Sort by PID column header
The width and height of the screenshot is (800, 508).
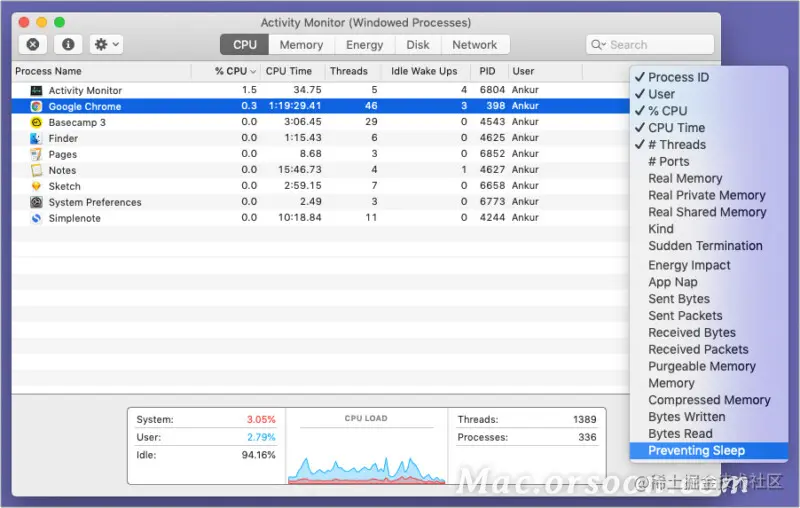coord(489,71)
